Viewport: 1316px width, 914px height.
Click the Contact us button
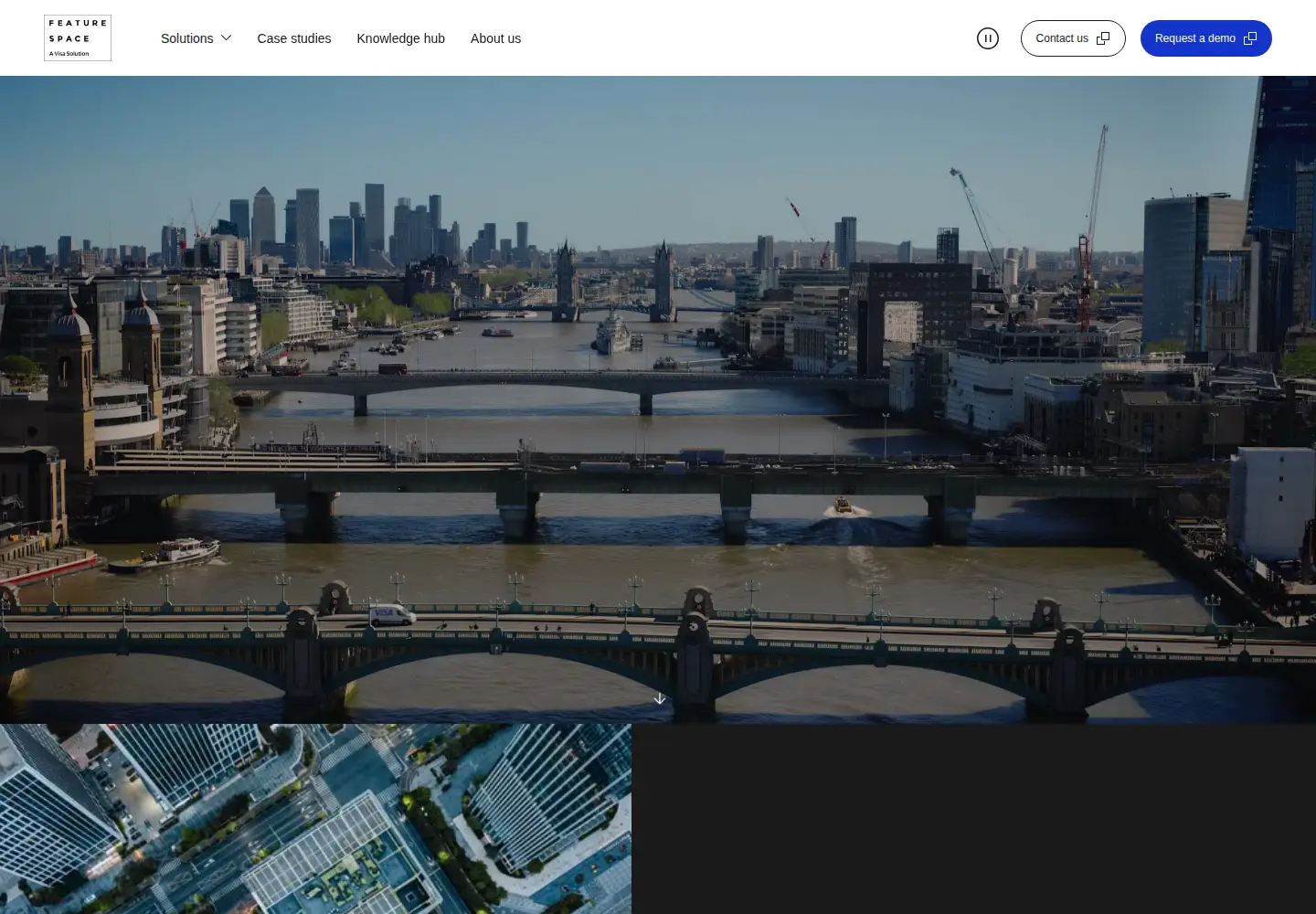click(x=1073, y=38)
